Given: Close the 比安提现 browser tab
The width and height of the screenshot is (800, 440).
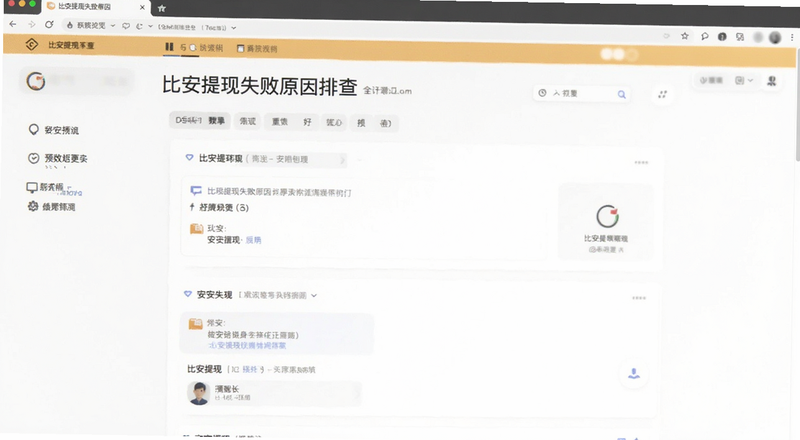Looking at the screenshot, I should coord(142,7).
